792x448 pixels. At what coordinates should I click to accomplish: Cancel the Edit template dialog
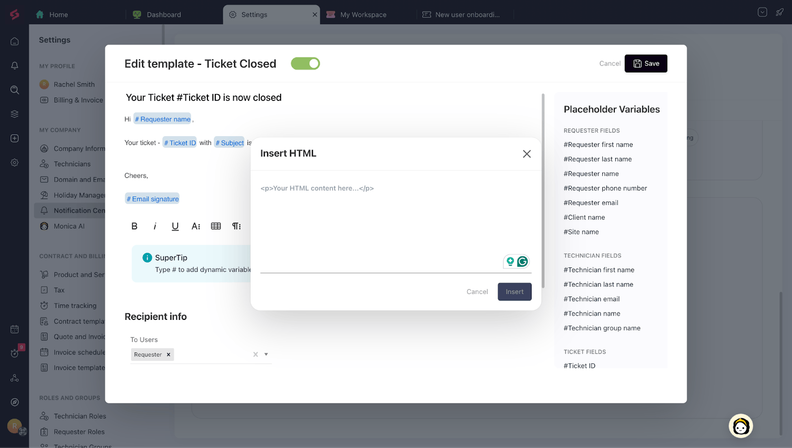click(x=610, y=64)
